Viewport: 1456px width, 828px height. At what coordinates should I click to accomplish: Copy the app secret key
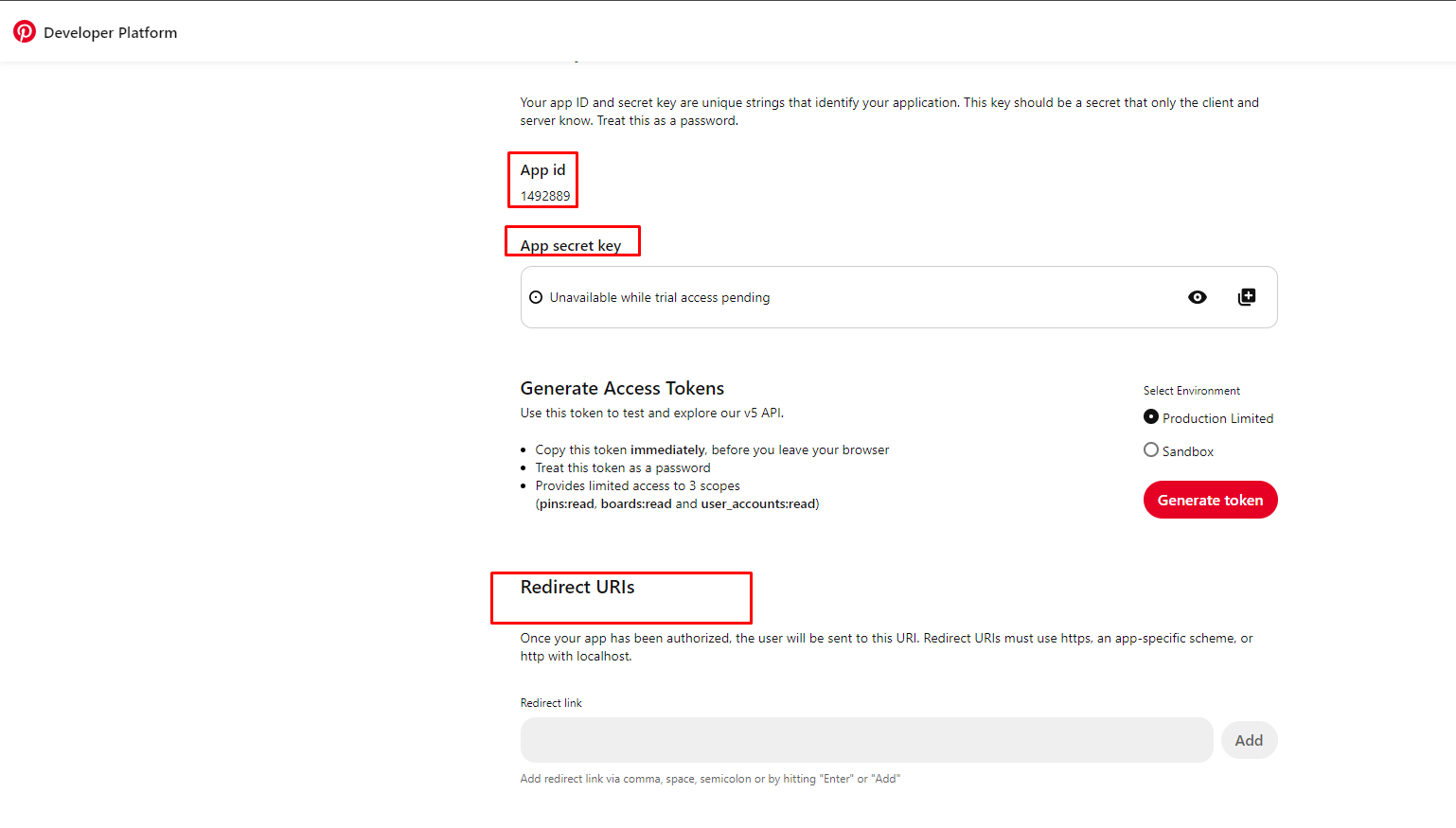click(x=1247, y=296)
